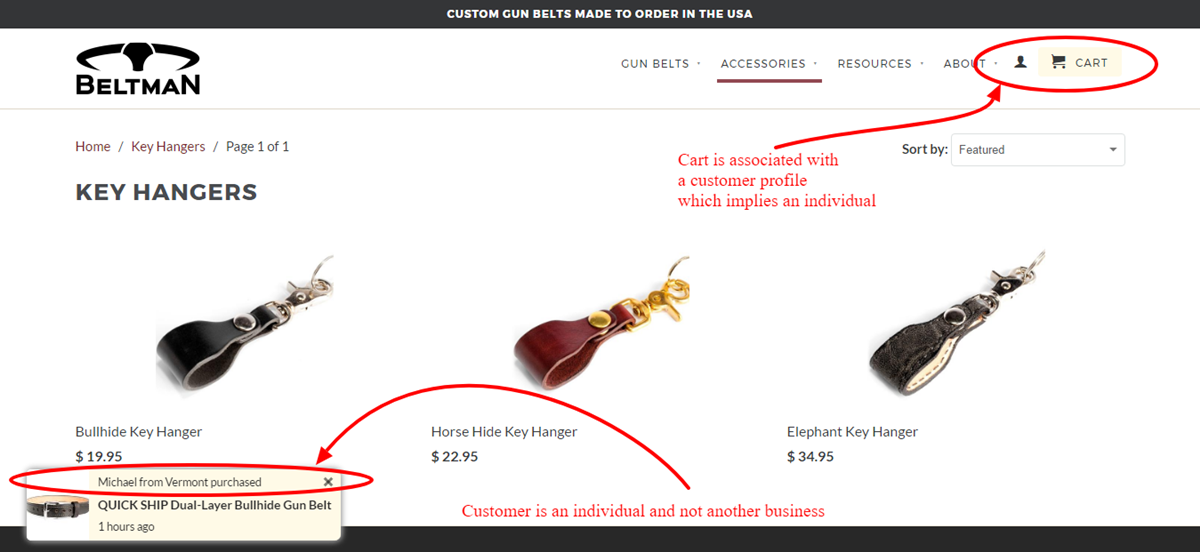The height and width of the screenshot is (552, 1200).
Task: Open the customer account profile icon
Action: click(x=1020, y=62)
